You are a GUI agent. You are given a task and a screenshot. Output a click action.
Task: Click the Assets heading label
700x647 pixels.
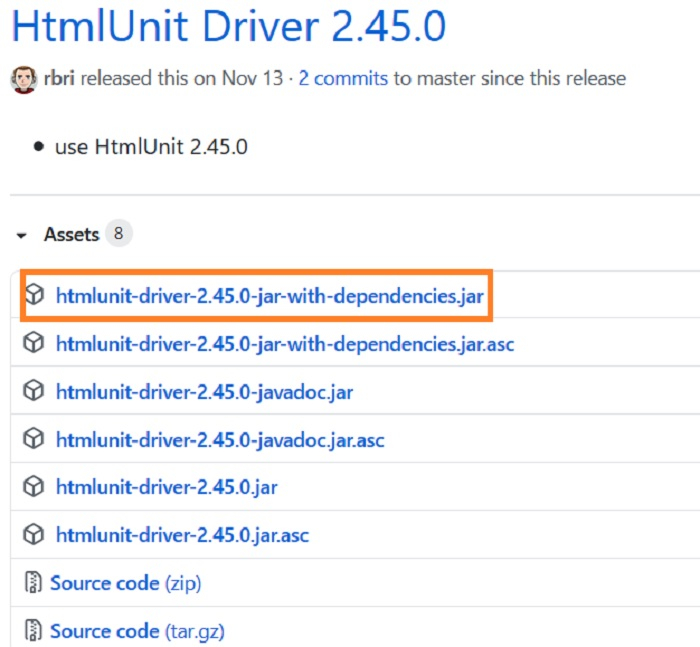(71, 234)
